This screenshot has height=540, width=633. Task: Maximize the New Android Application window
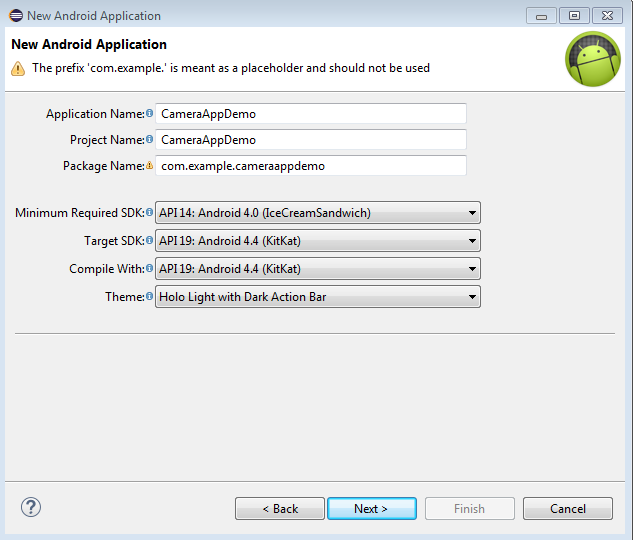tap(574, 16)
